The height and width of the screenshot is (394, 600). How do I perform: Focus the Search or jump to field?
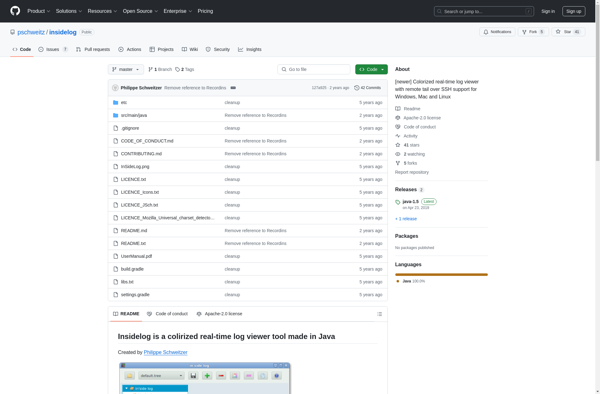click(484, 11)
